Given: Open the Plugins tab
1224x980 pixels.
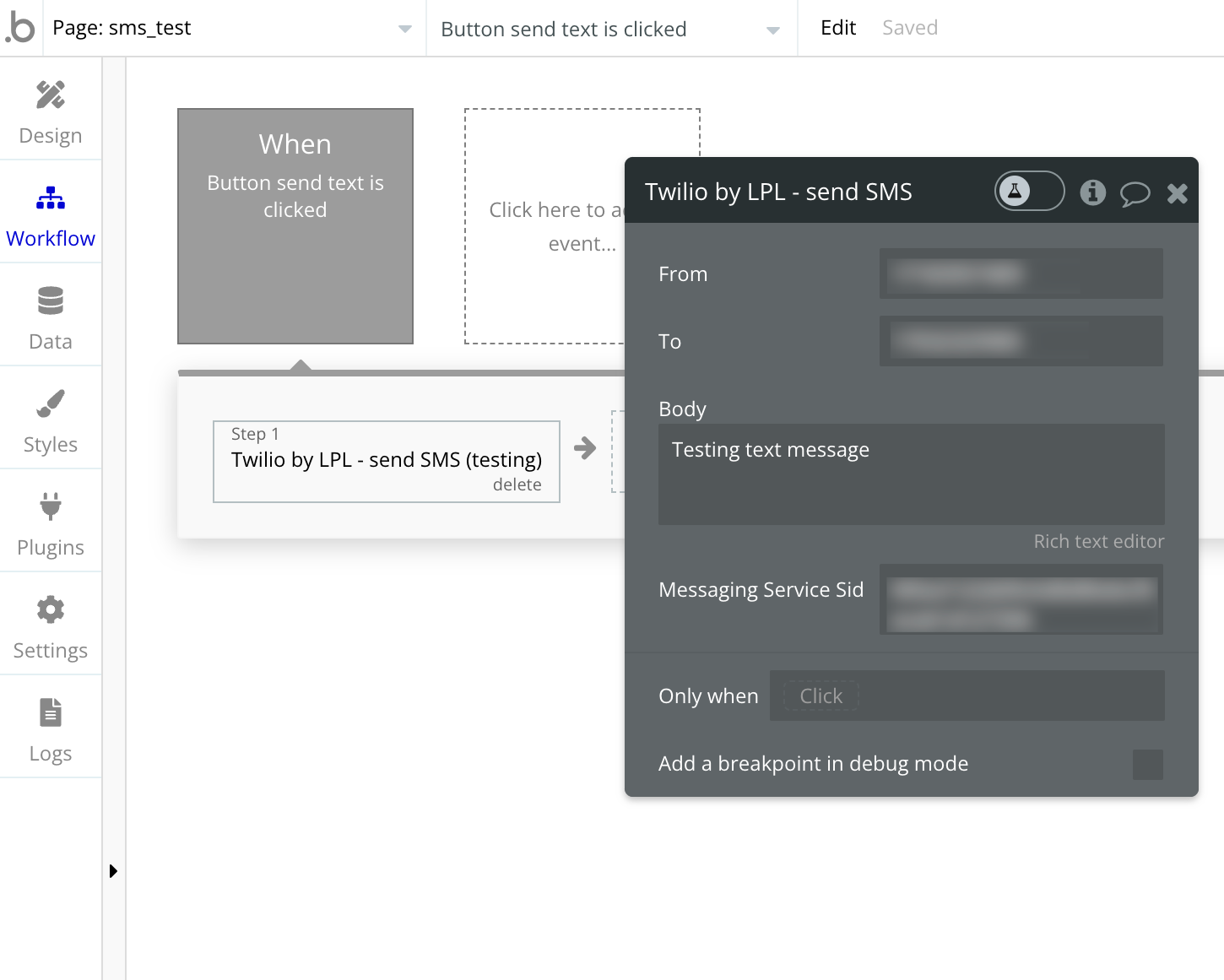Looking at the screenshot, I should 51,522.
